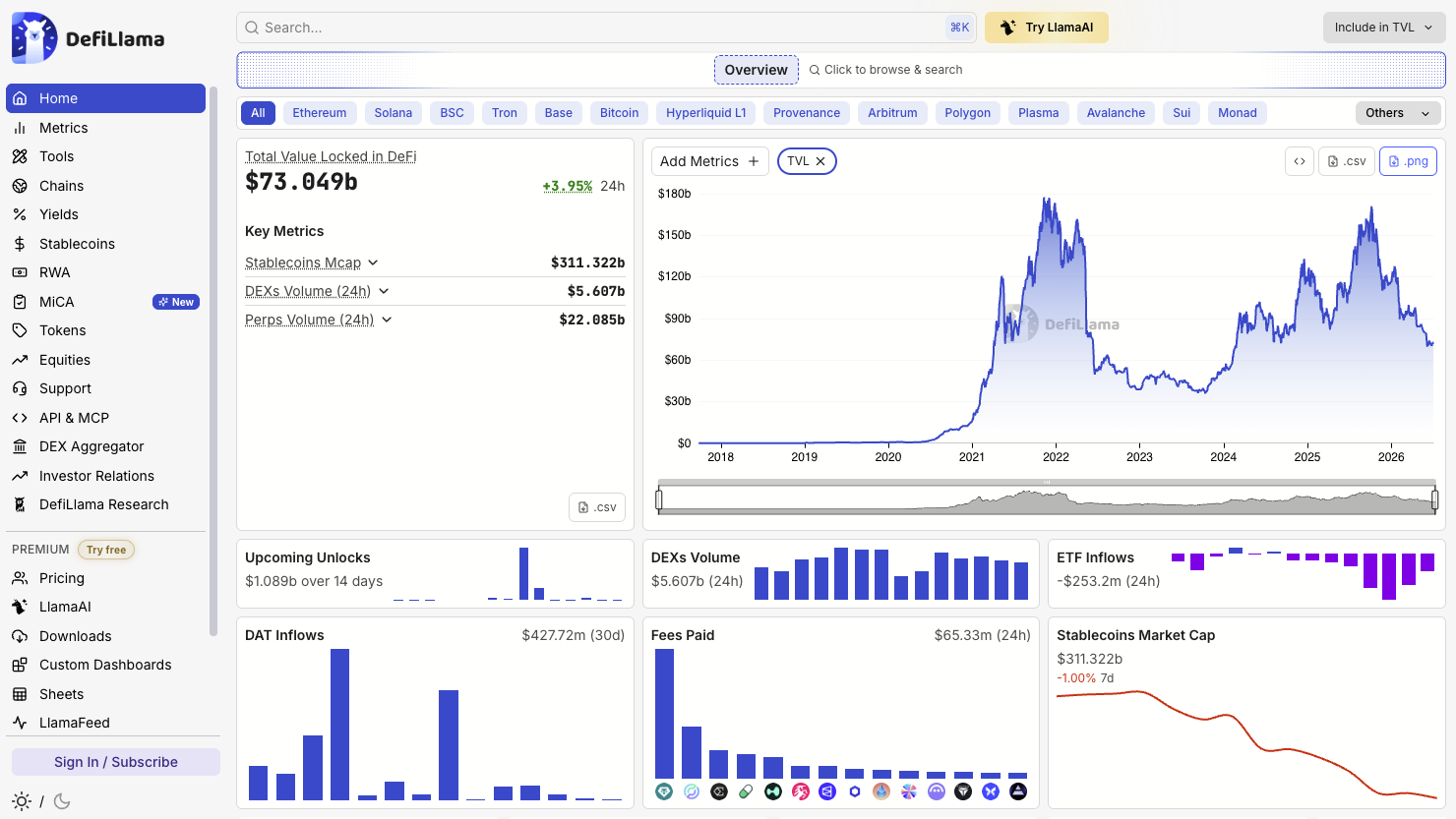Click the DefiLlama logo icon
This screenshot has width=1456, height=819.
click(34, 38)
